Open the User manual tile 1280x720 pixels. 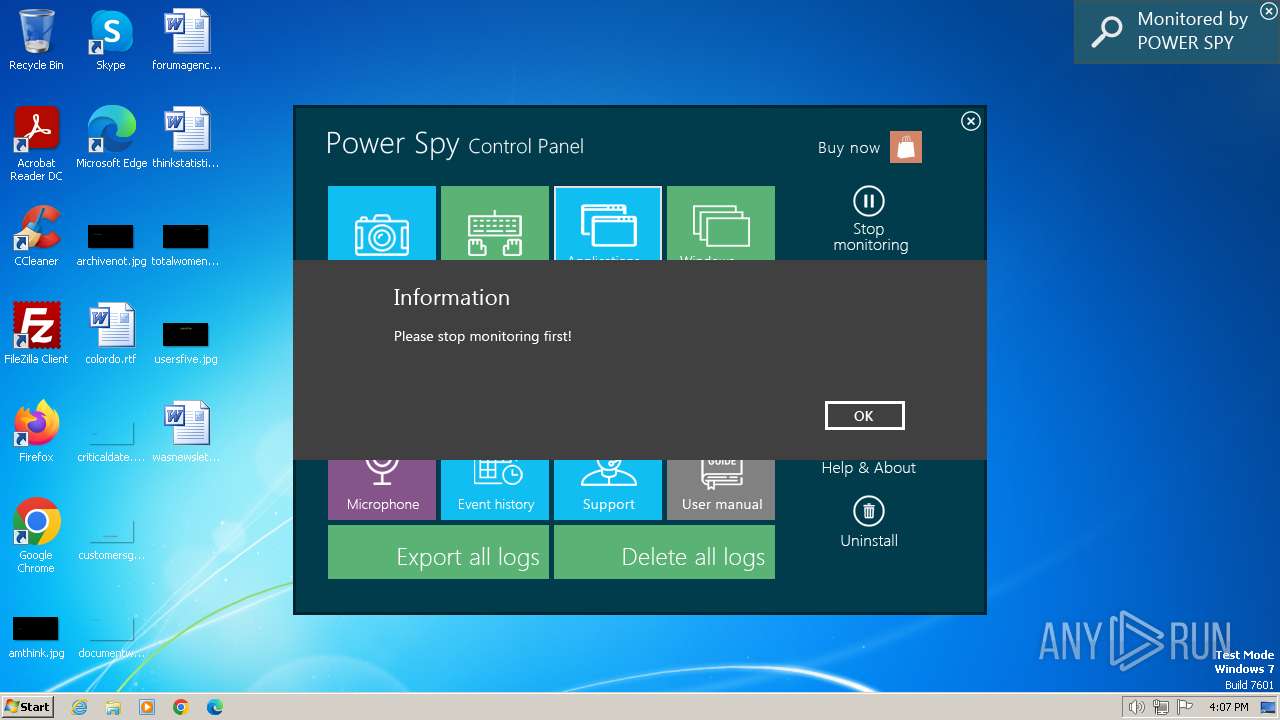721,490
